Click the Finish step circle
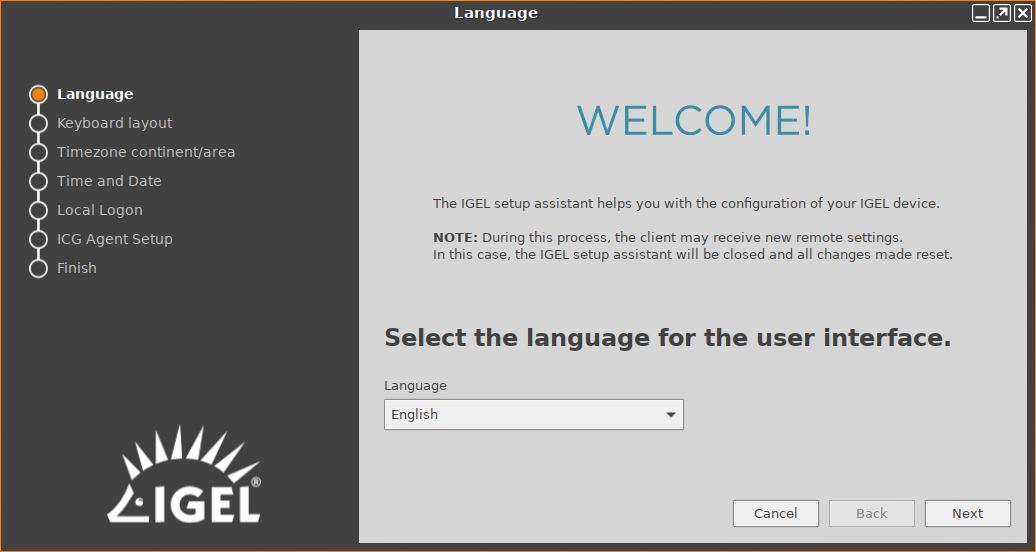The width and height of the screenshot is (1036, 552). (38, 268)
